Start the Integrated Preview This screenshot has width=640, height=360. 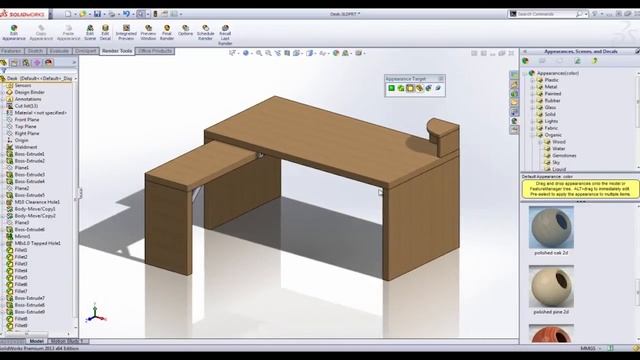(126, 33)
